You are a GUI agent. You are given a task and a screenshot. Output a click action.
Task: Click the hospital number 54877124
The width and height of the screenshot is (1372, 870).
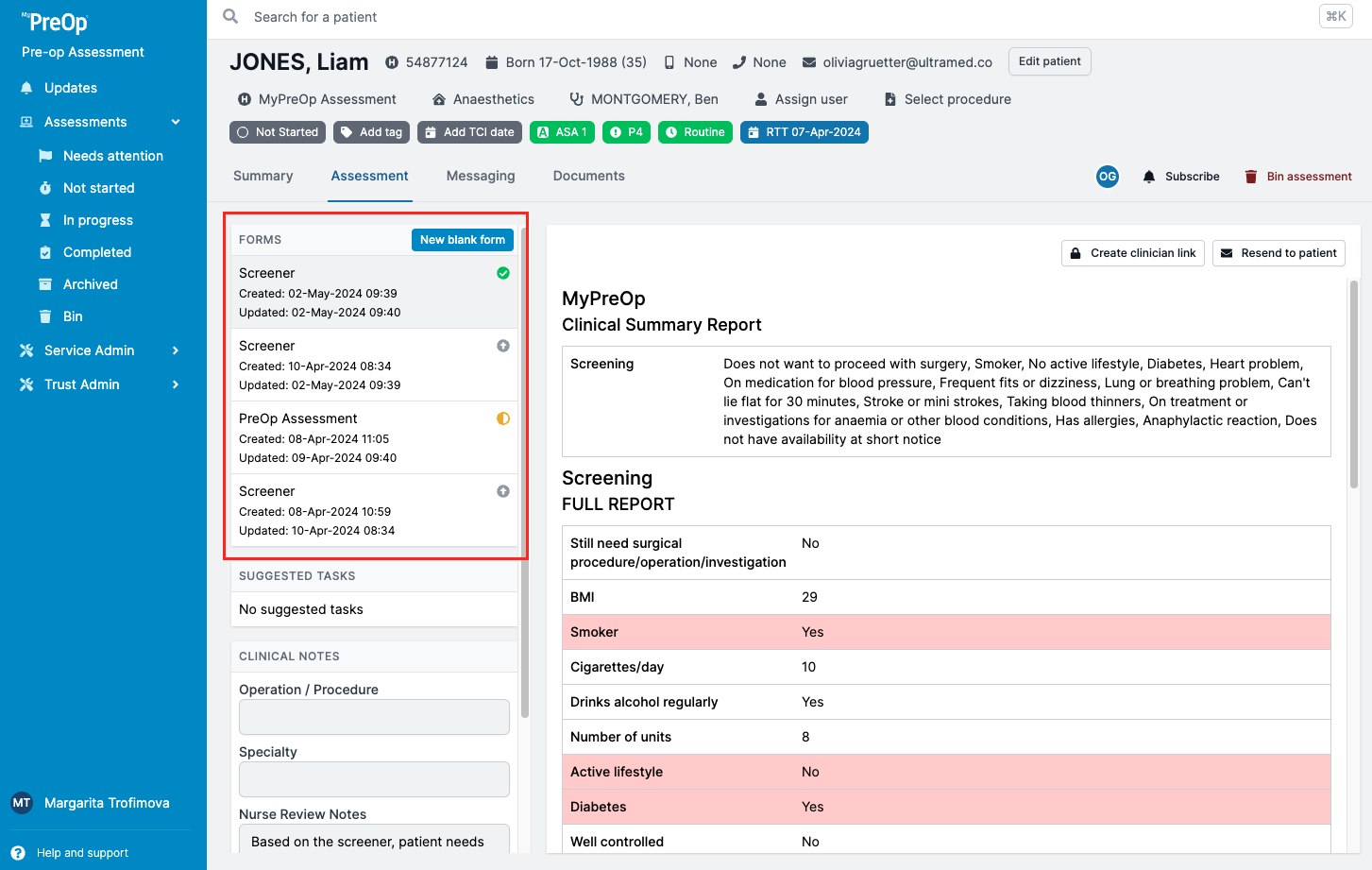tap(436, 62)
